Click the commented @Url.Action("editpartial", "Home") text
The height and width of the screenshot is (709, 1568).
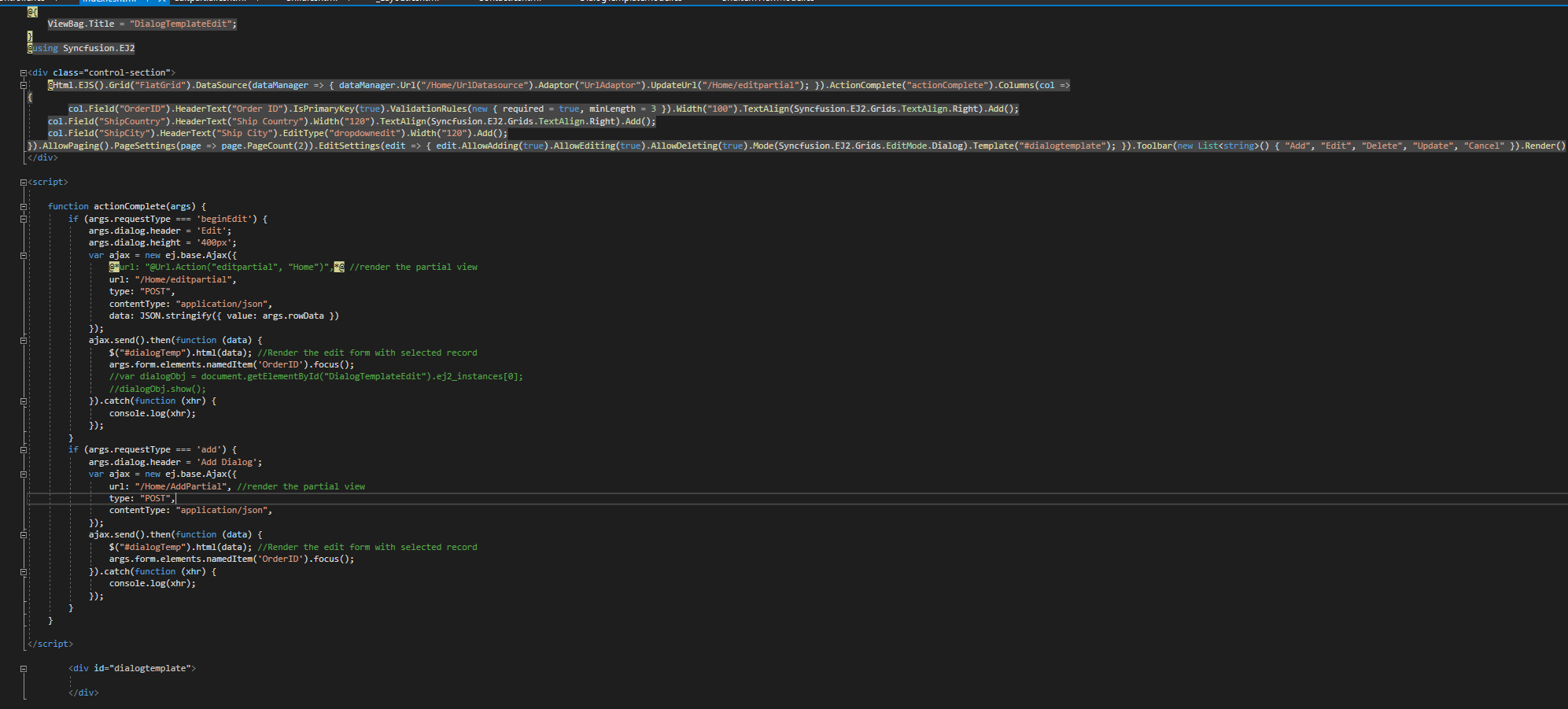point(238,267)
